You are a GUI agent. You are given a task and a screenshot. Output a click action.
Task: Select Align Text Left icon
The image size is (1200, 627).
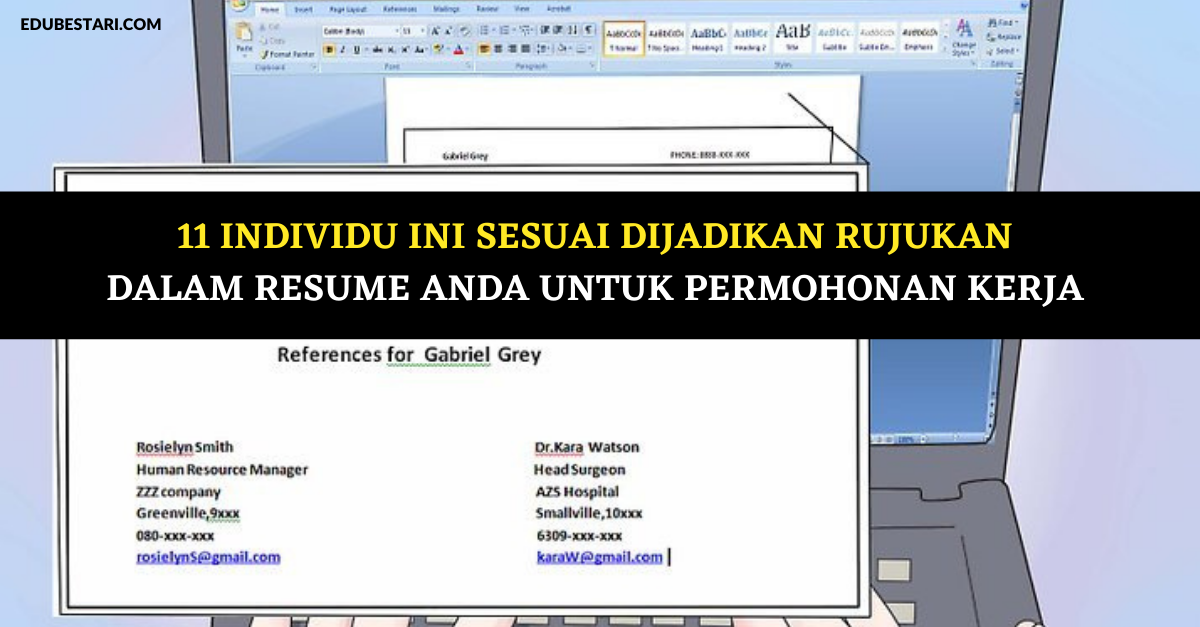484,49
